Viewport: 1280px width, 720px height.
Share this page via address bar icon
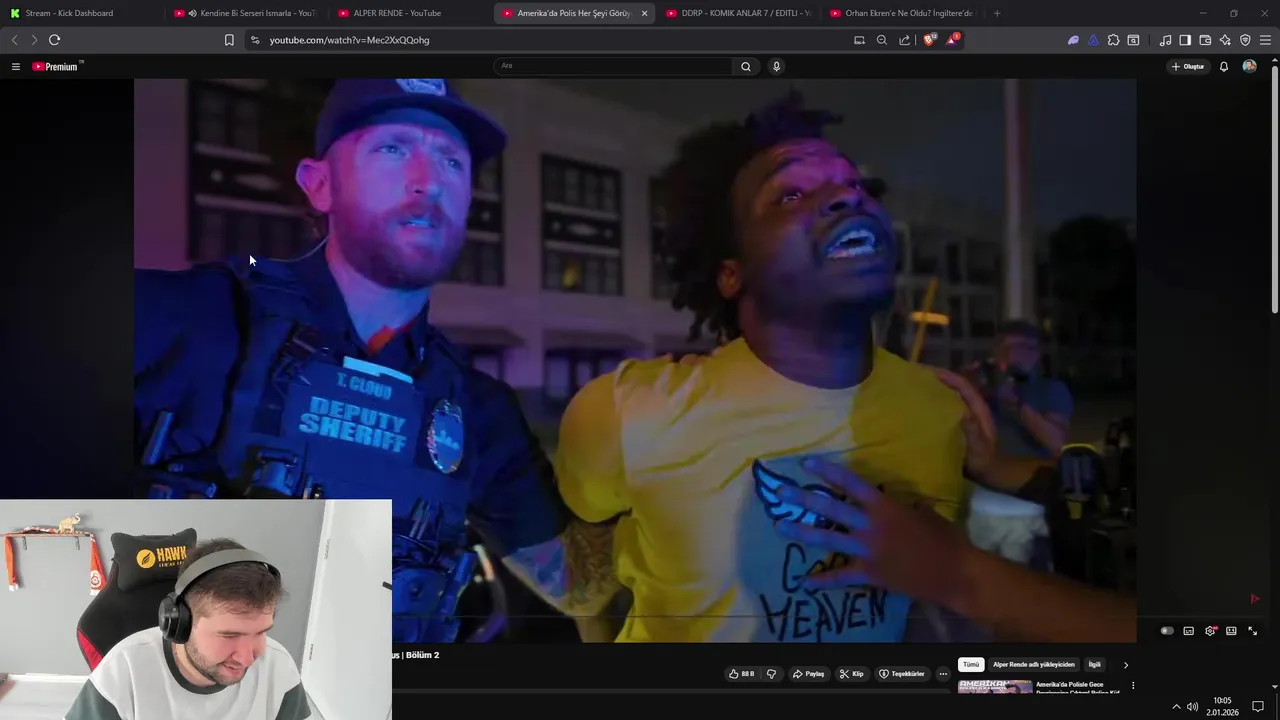coord(905,40)
